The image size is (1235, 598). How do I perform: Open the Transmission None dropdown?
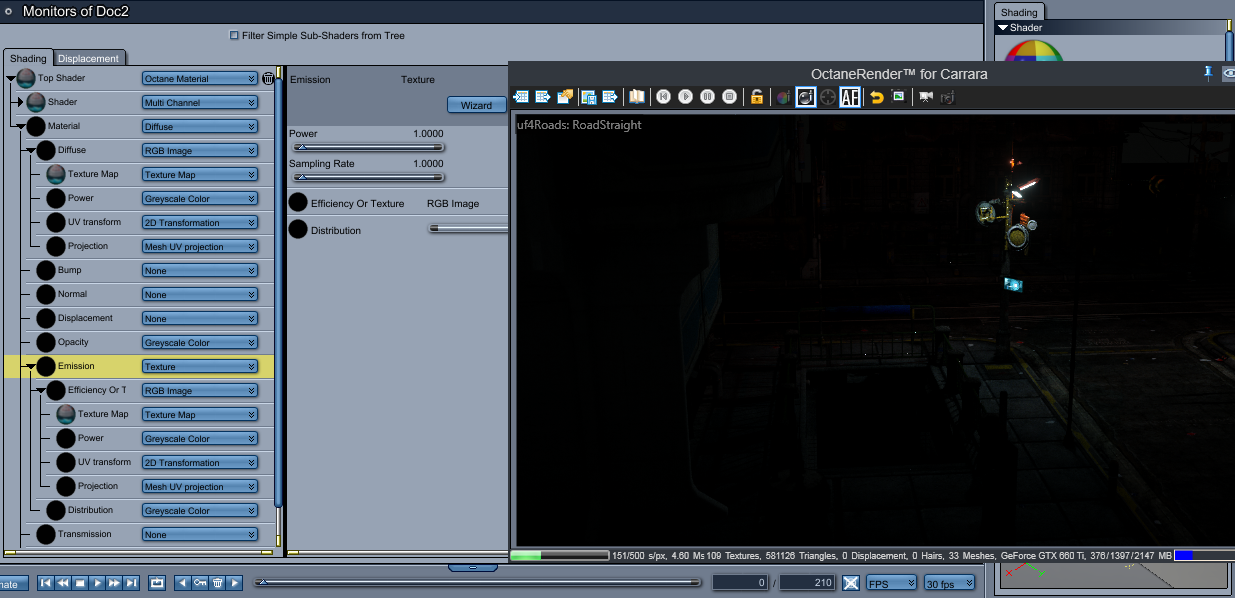coord(200,534)
